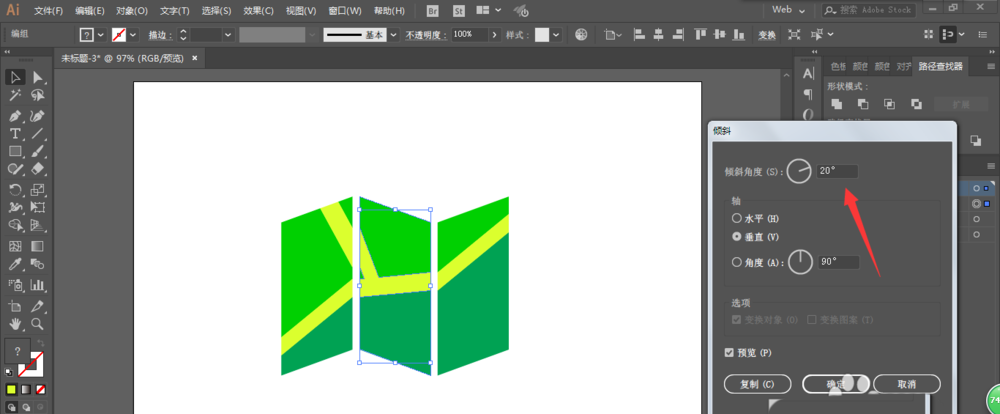Select the 水平 (H) axis radio button
The height and width of the screenshot is (414, 1000).
coord(737,218)
